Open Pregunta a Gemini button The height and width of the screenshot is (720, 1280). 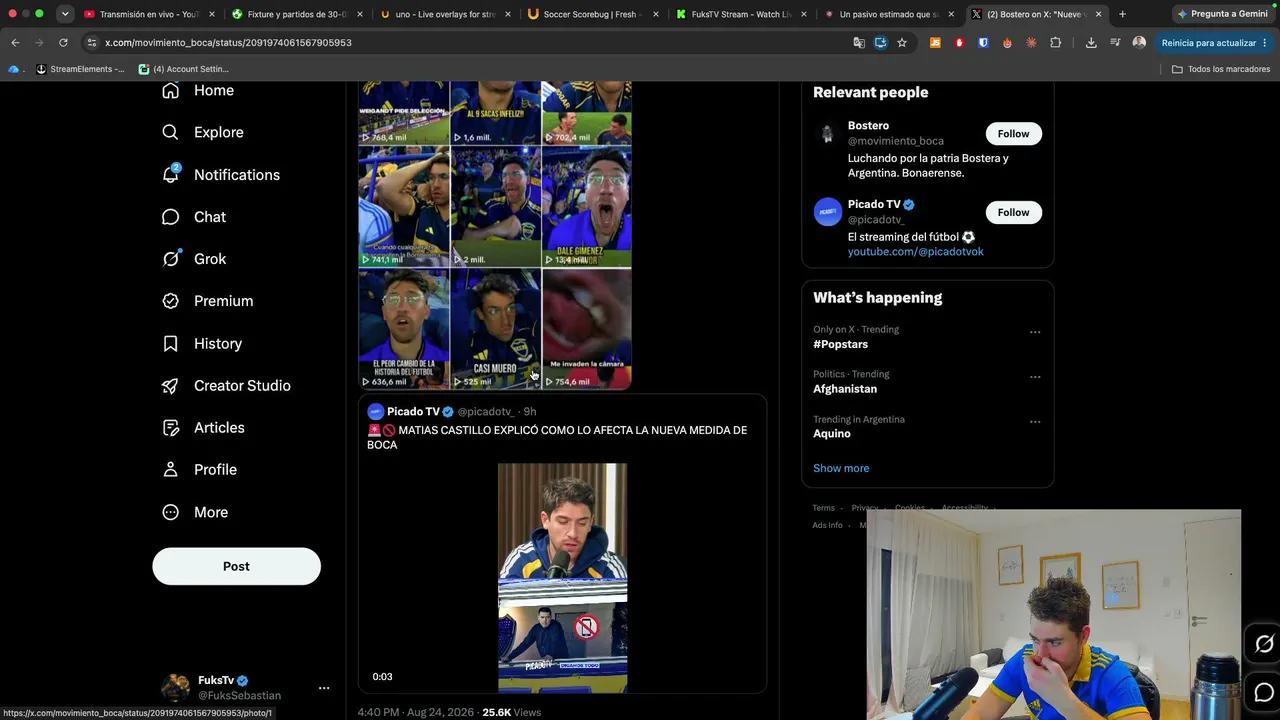(1222, 14)
